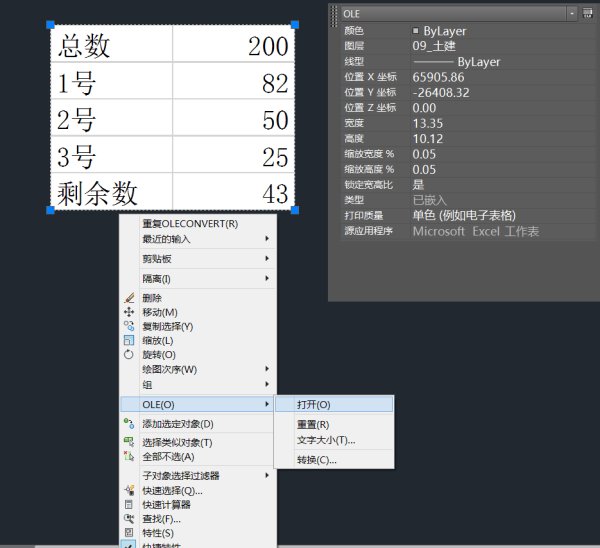Click 位置 Y 坐标 value -26408.32

coord(441,92)
